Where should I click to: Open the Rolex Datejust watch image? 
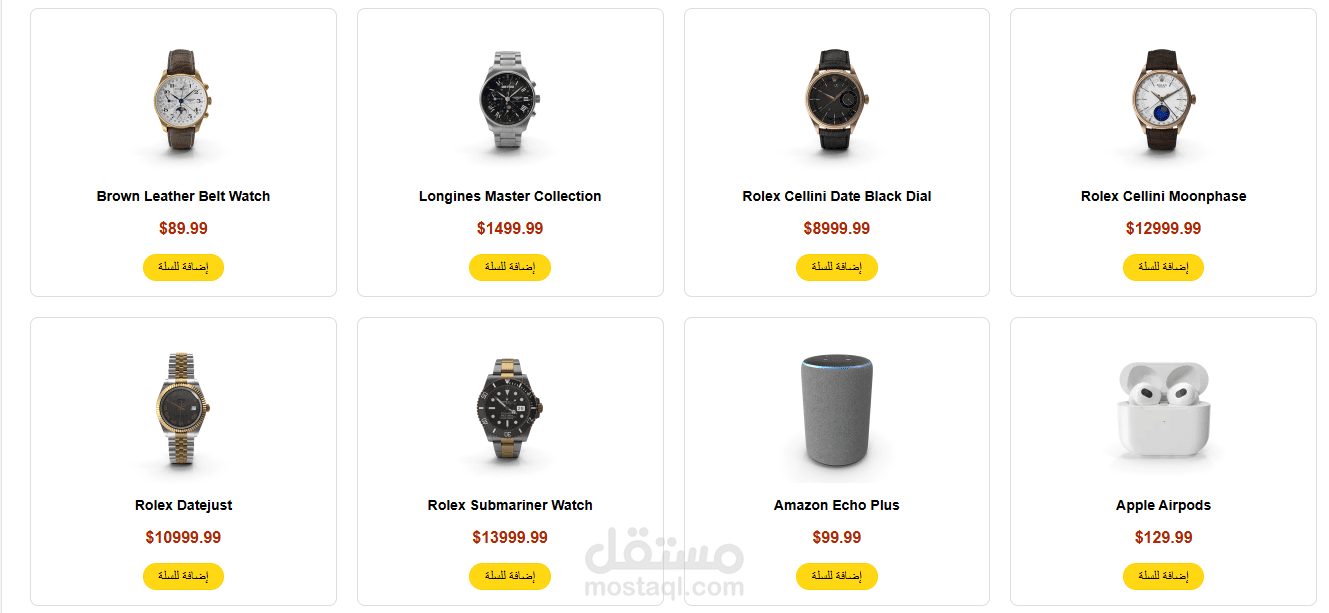tap(183, 411)
